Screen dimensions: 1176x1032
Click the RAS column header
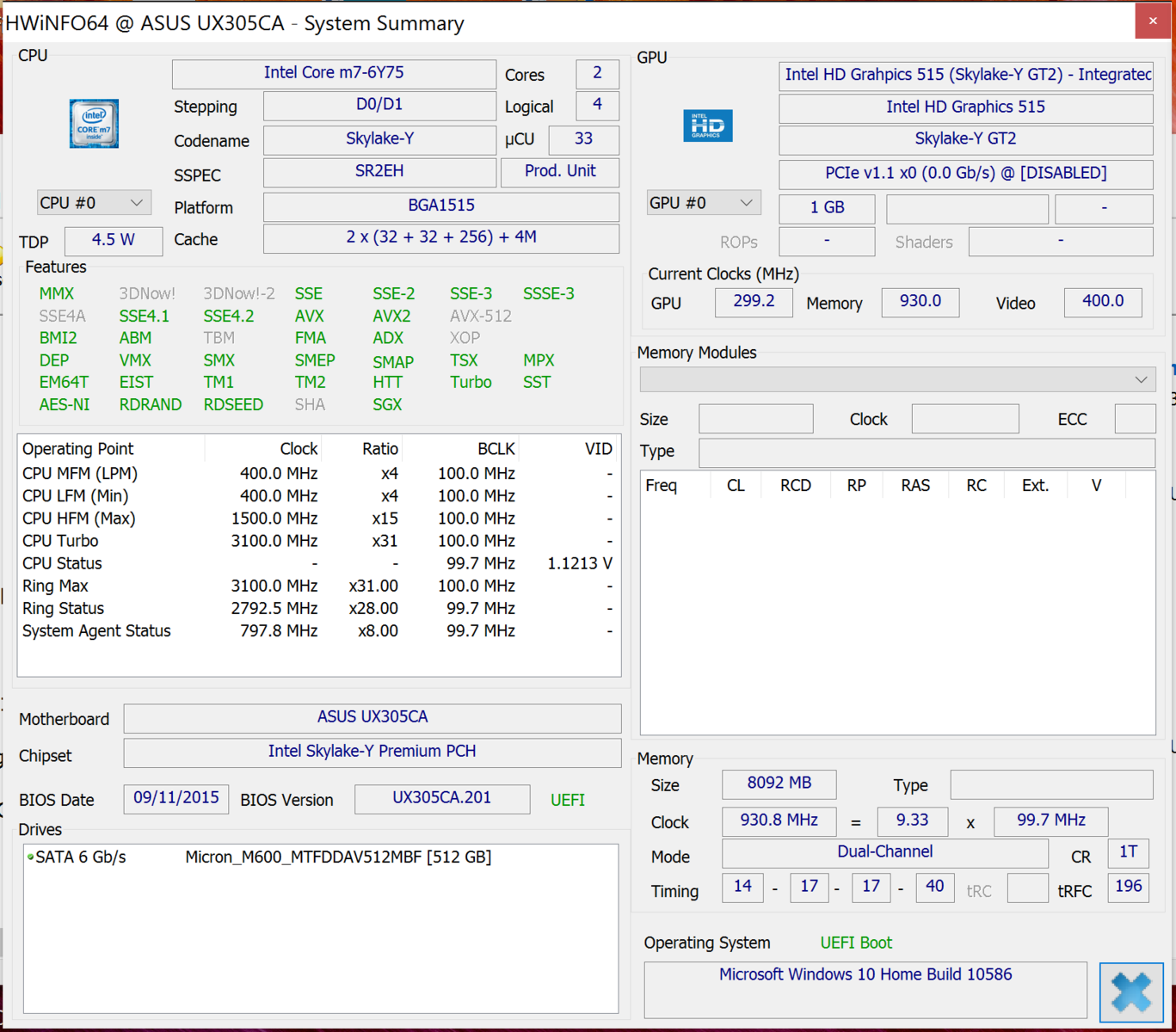pos(915,486)
